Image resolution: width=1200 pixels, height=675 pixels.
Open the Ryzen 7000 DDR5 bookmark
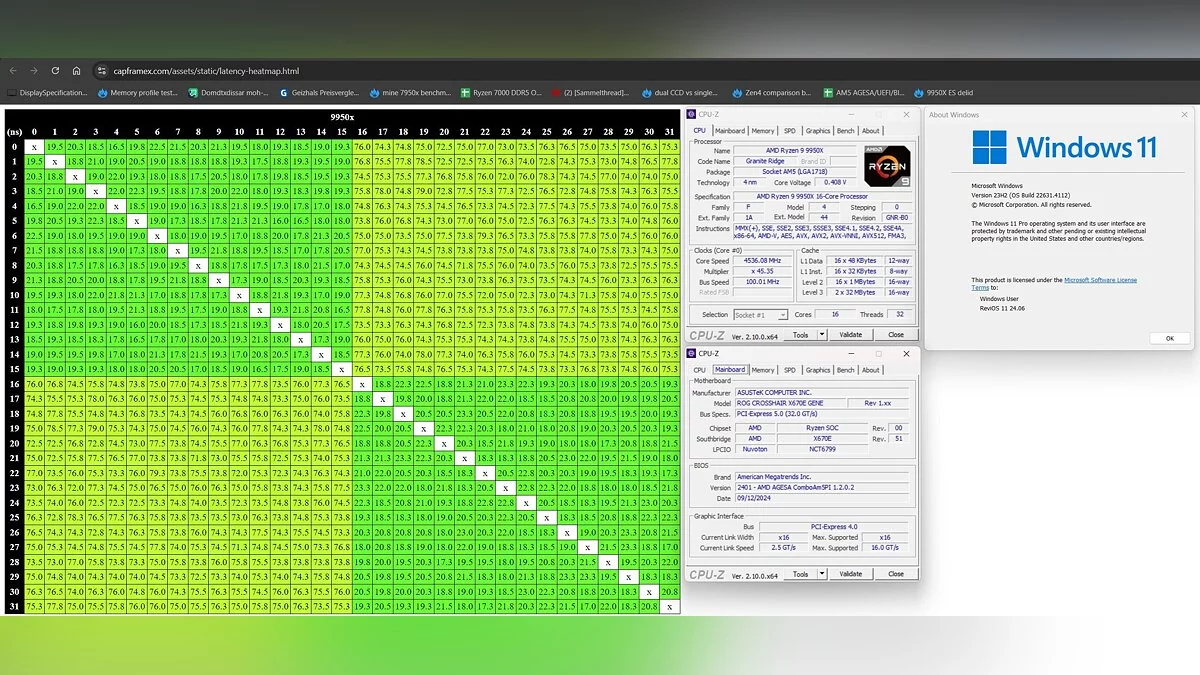[x=502, y=93]
